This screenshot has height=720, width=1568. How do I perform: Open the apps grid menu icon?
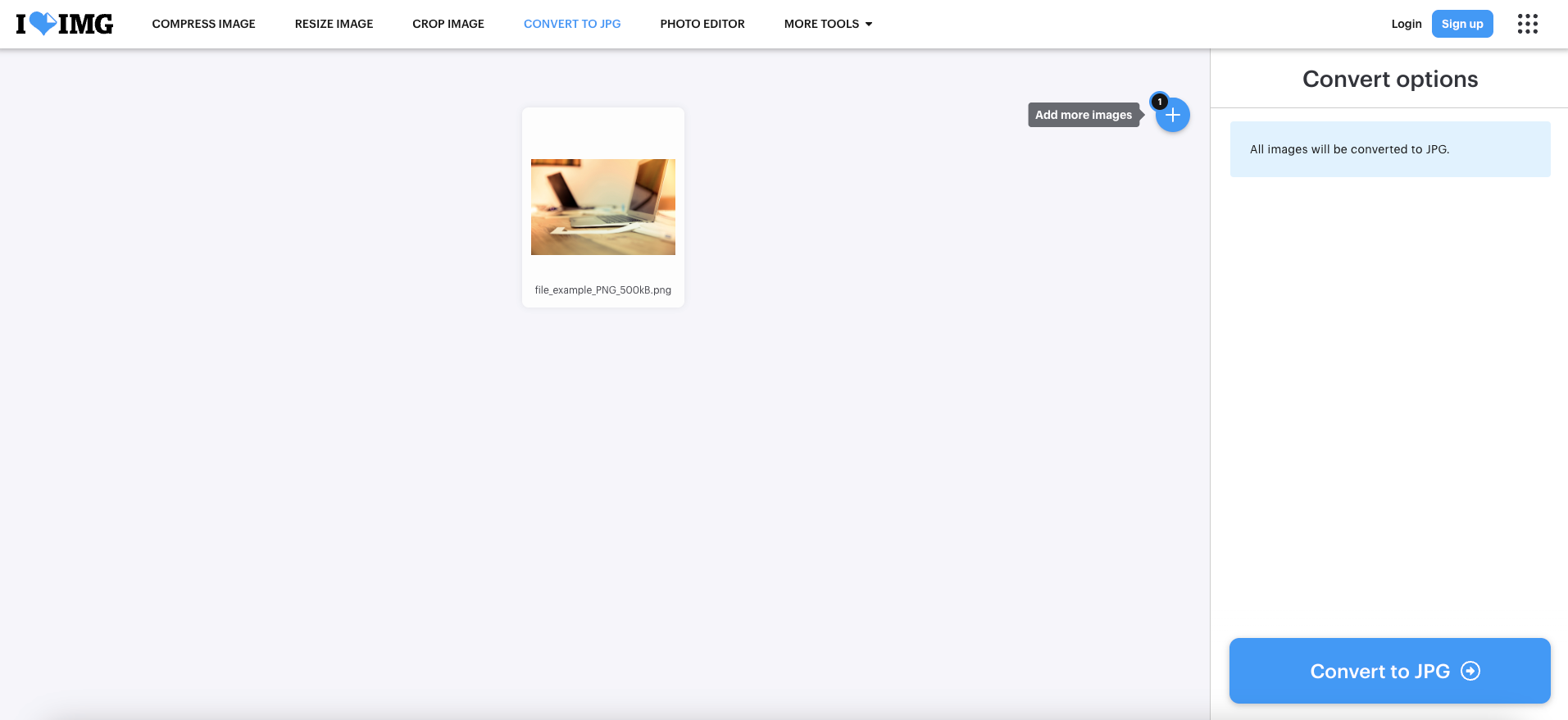tap(1527, 24)
